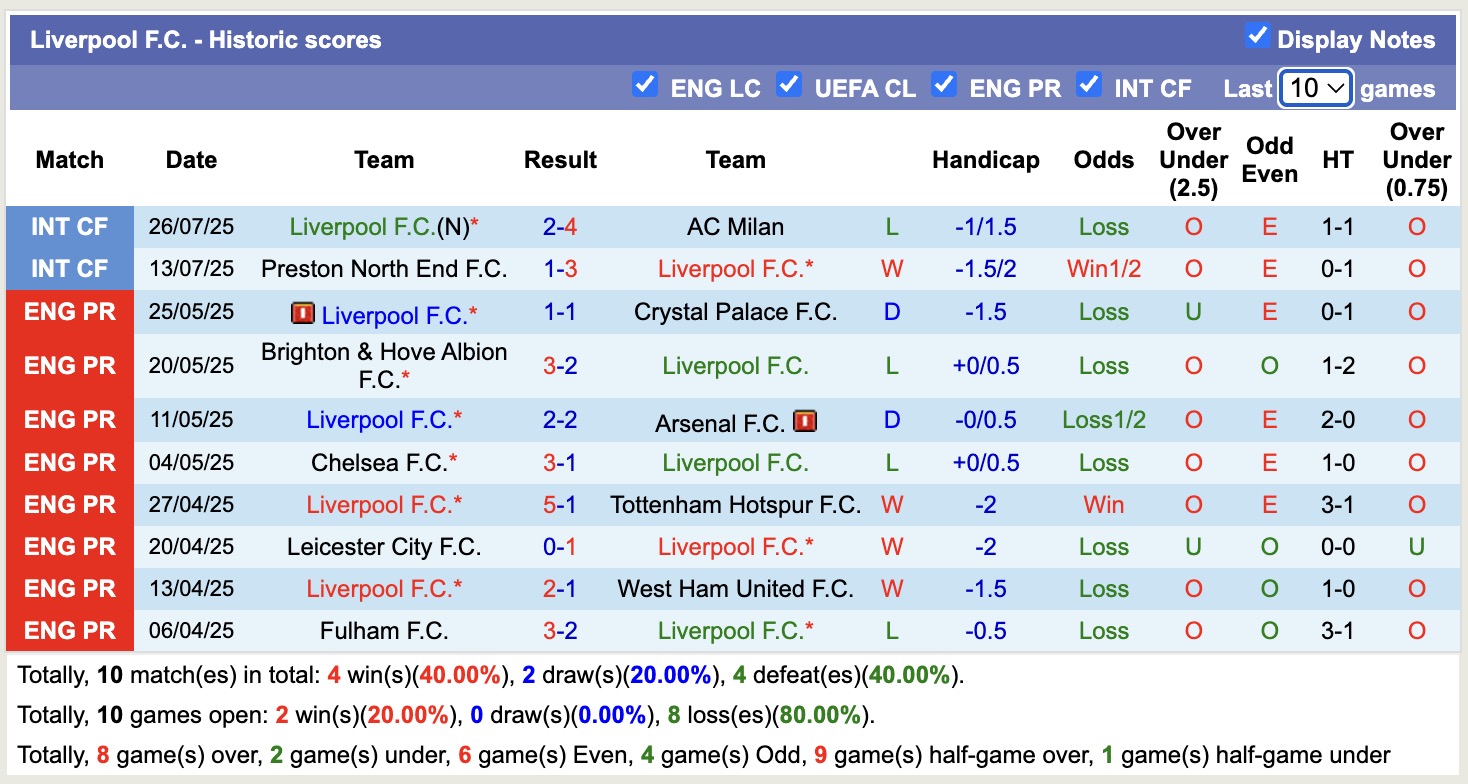Click the red card icon next to Arsenal F.C.

805,422
